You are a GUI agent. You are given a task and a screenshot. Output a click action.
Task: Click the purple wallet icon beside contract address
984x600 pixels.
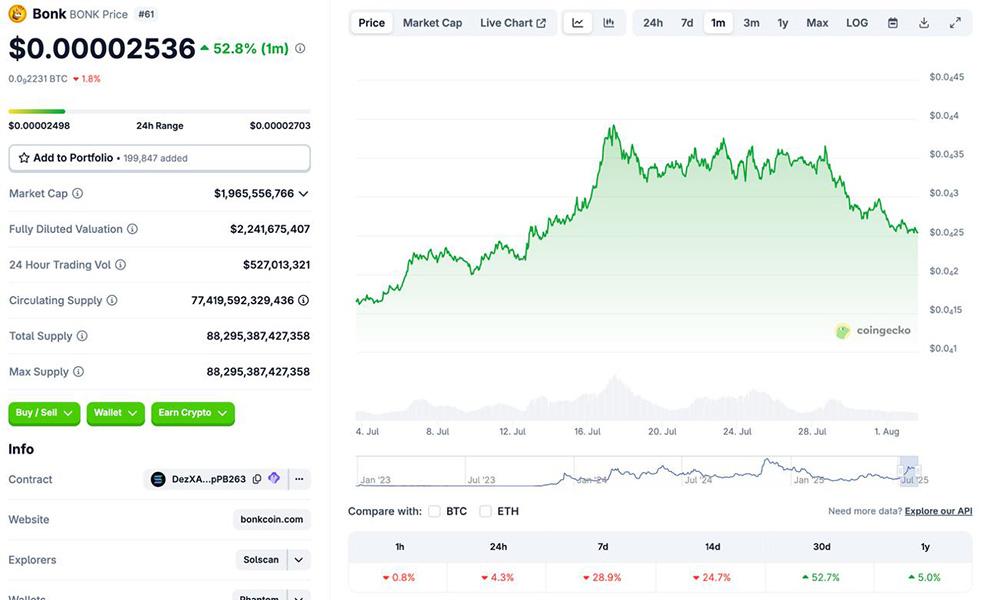pos(274,478)
